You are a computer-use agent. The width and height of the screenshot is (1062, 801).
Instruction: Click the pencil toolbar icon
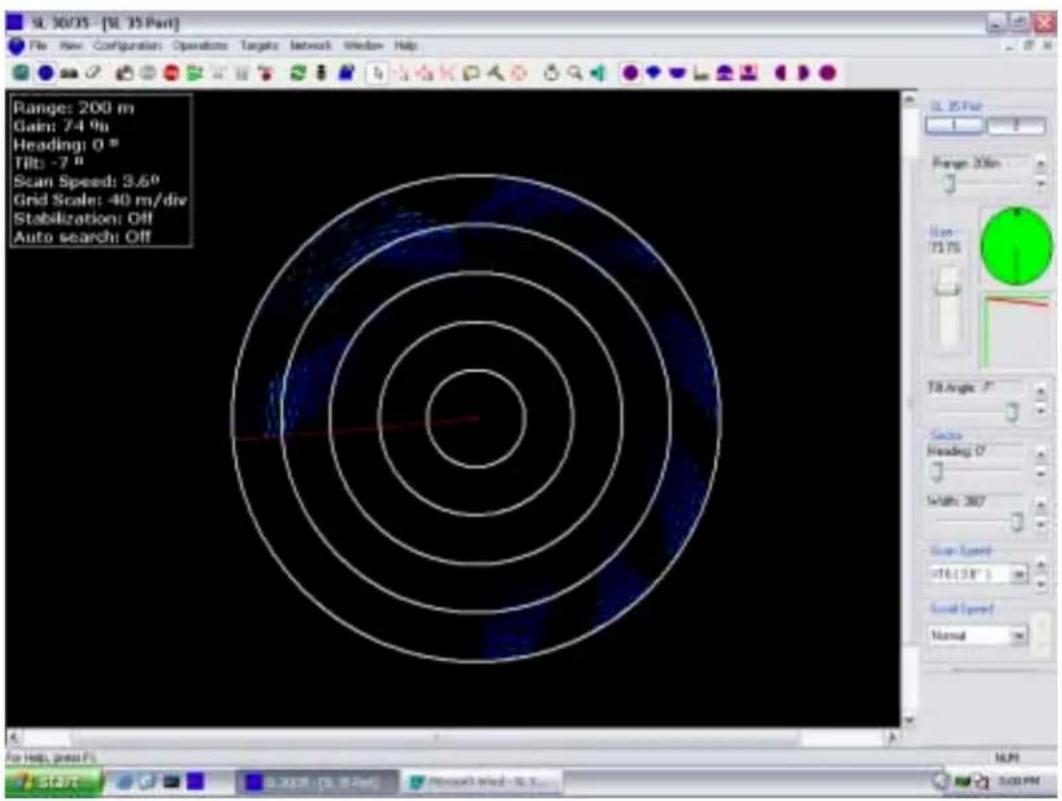[93, 72]
